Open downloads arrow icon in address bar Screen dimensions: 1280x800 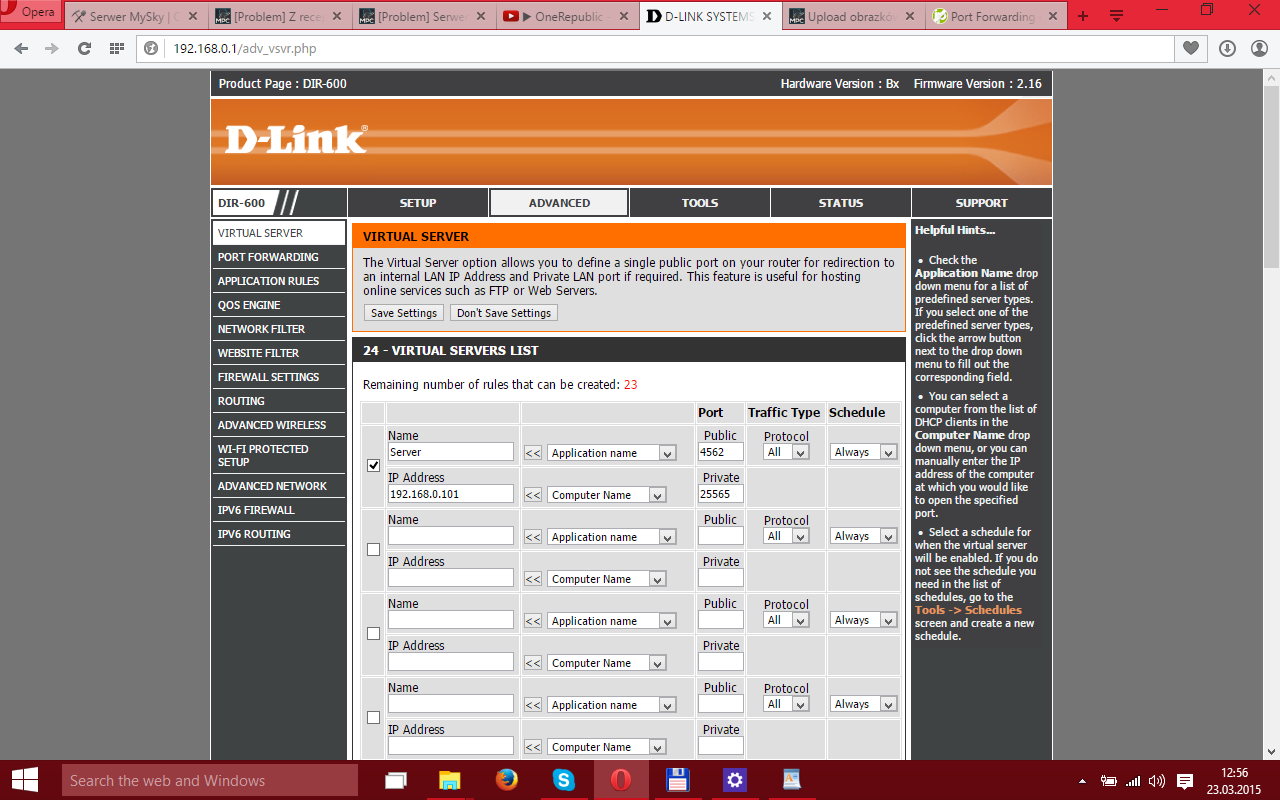(x=1227, y=48)
